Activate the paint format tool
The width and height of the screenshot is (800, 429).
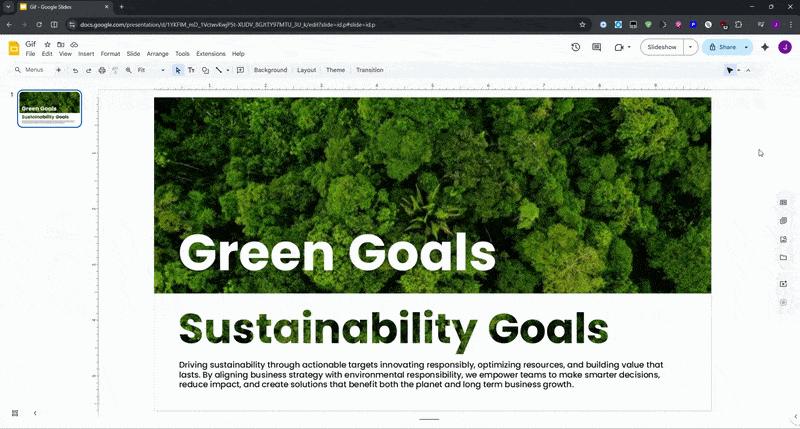coord(115,70)
